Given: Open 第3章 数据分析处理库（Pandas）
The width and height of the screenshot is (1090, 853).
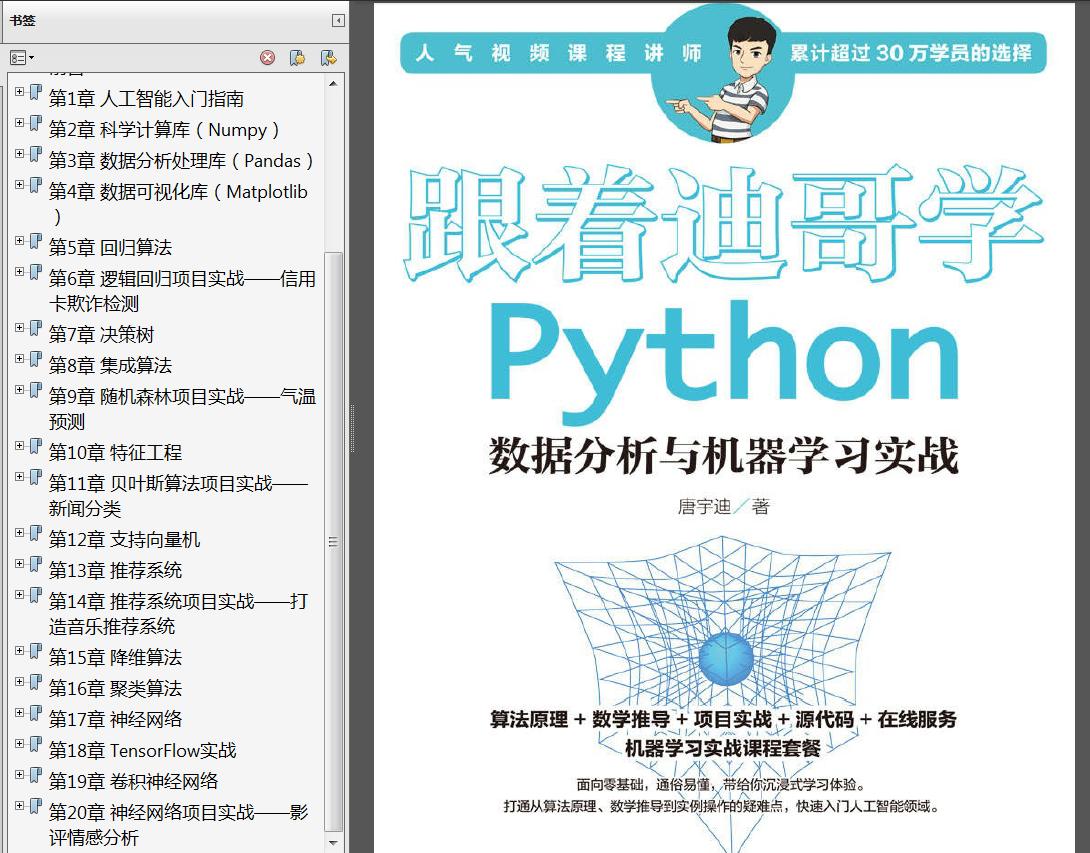Looking at the screenshot, I should [181, 161].
